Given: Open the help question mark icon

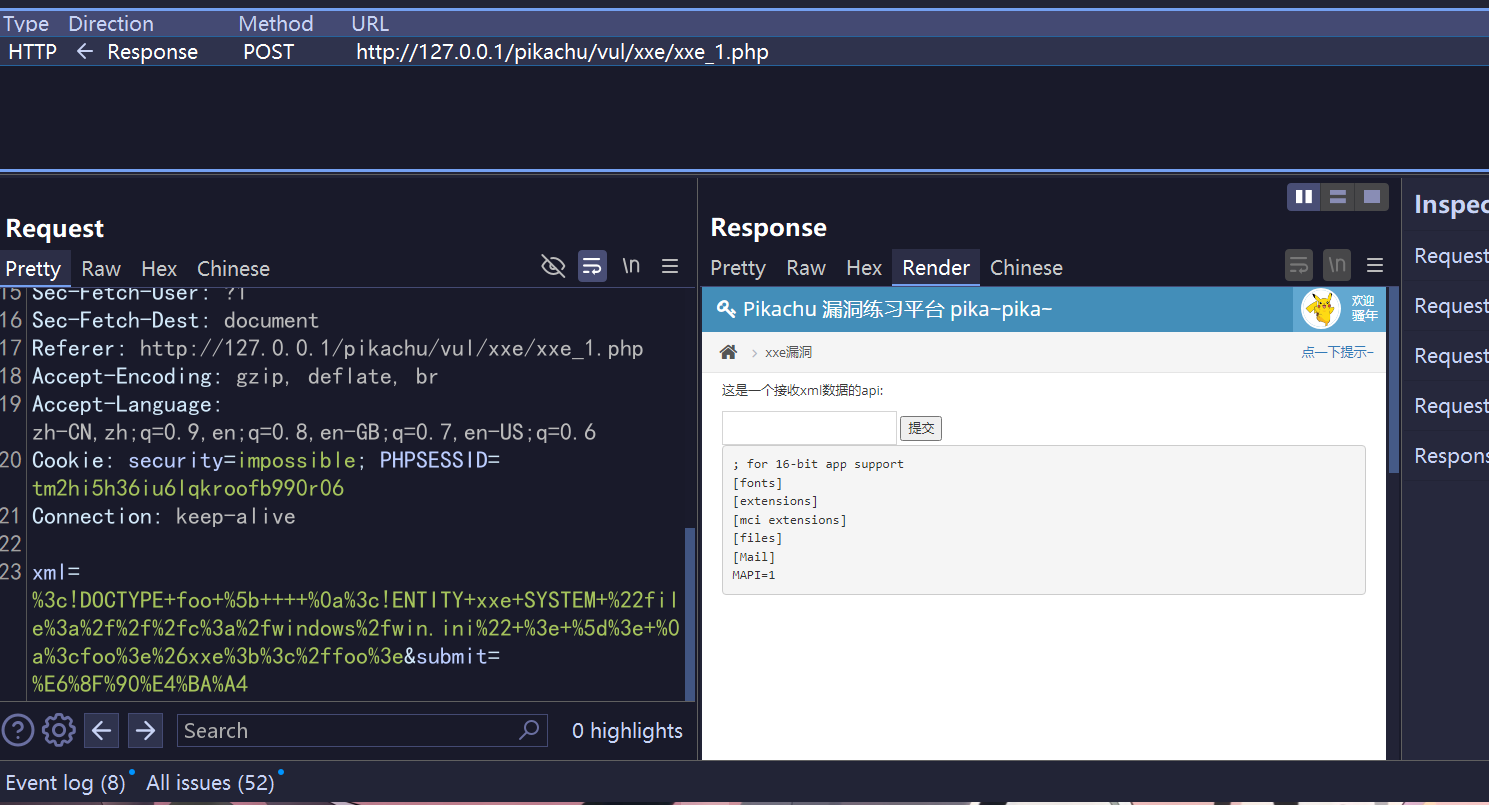Looking at the screenshot, I should pyautogui.click(x=18, y=730).
